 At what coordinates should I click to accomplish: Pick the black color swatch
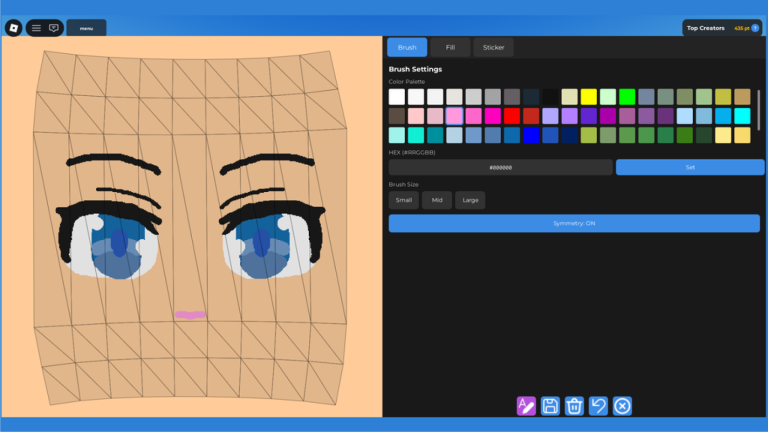(551, 97)
